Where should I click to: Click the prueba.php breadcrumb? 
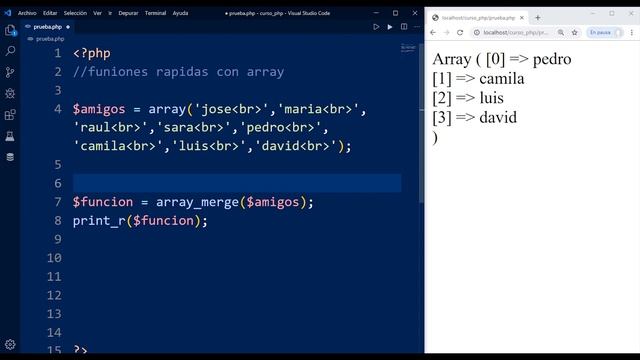point(50,39)
